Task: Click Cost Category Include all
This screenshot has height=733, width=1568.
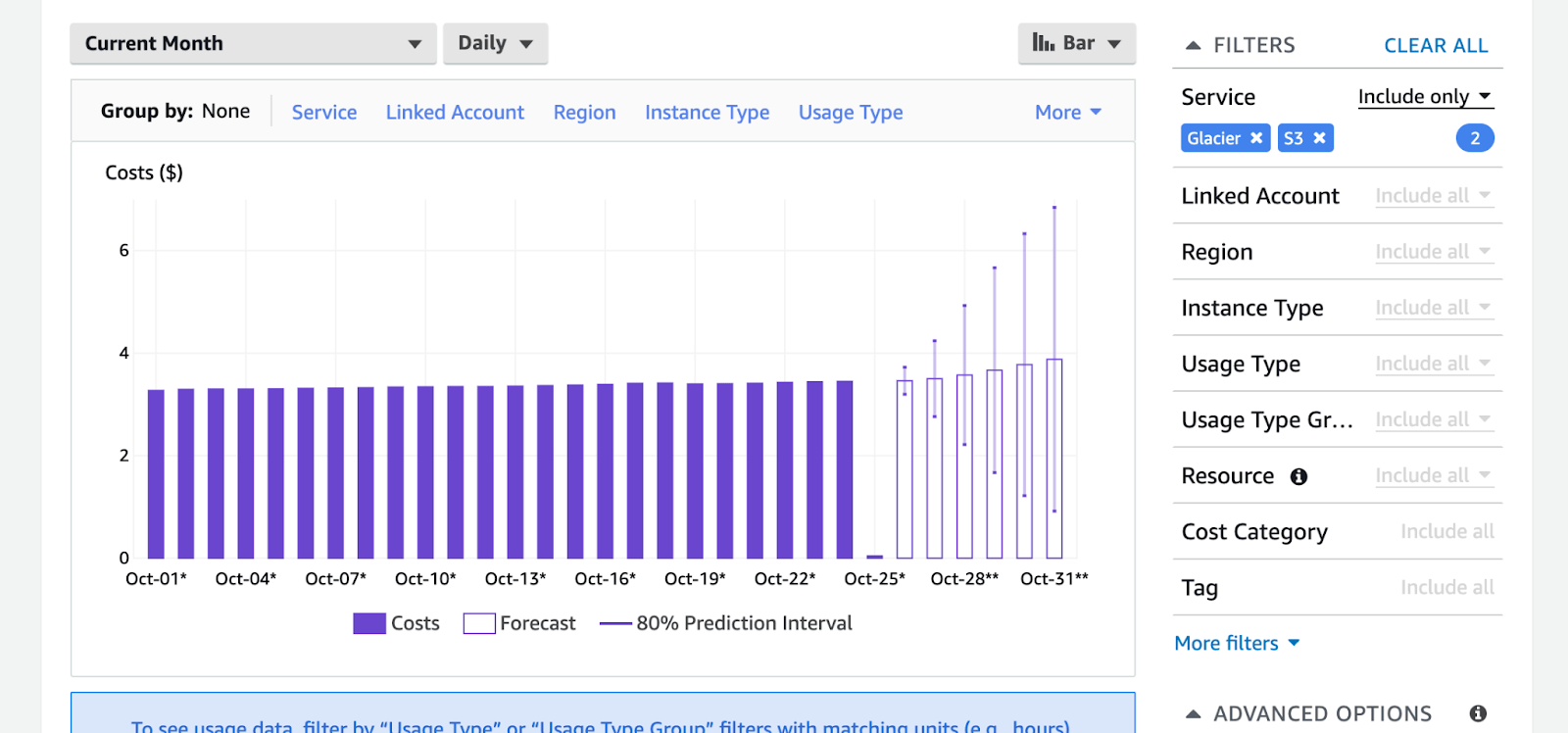Action: click(x=1447, y=531)
